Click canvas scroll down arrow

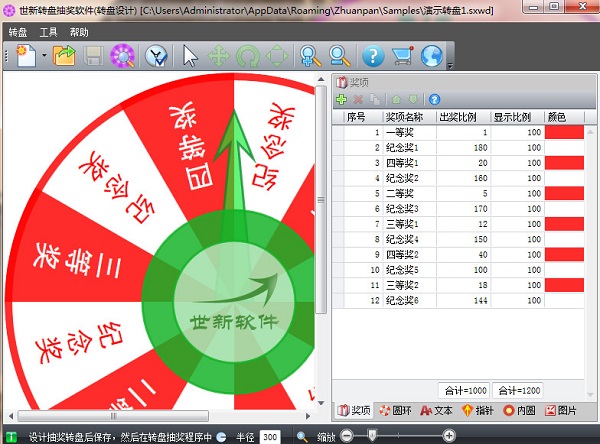click(321, 403)
